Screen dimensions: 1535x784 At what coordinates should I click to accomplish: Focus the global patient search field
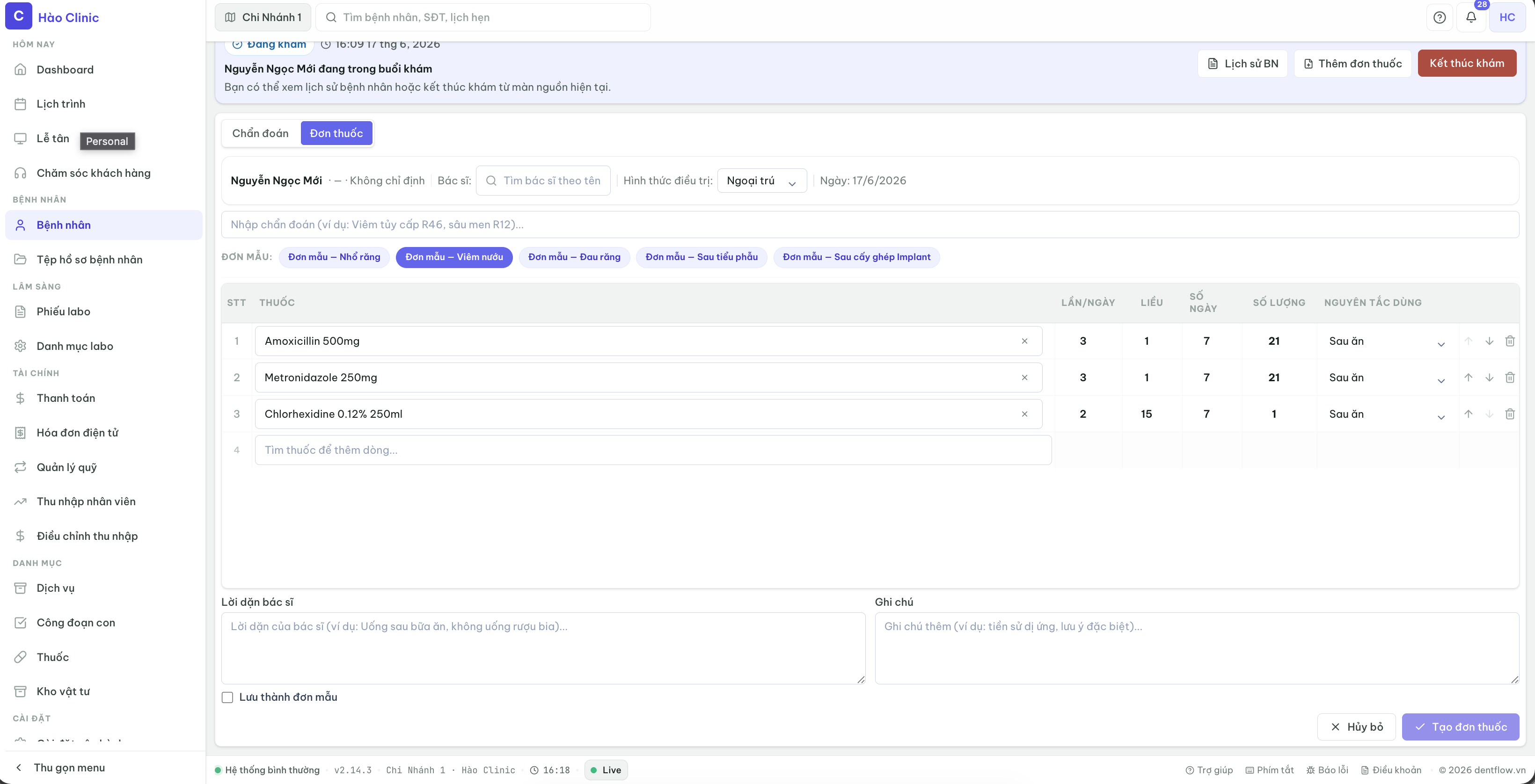coord(482,17)
